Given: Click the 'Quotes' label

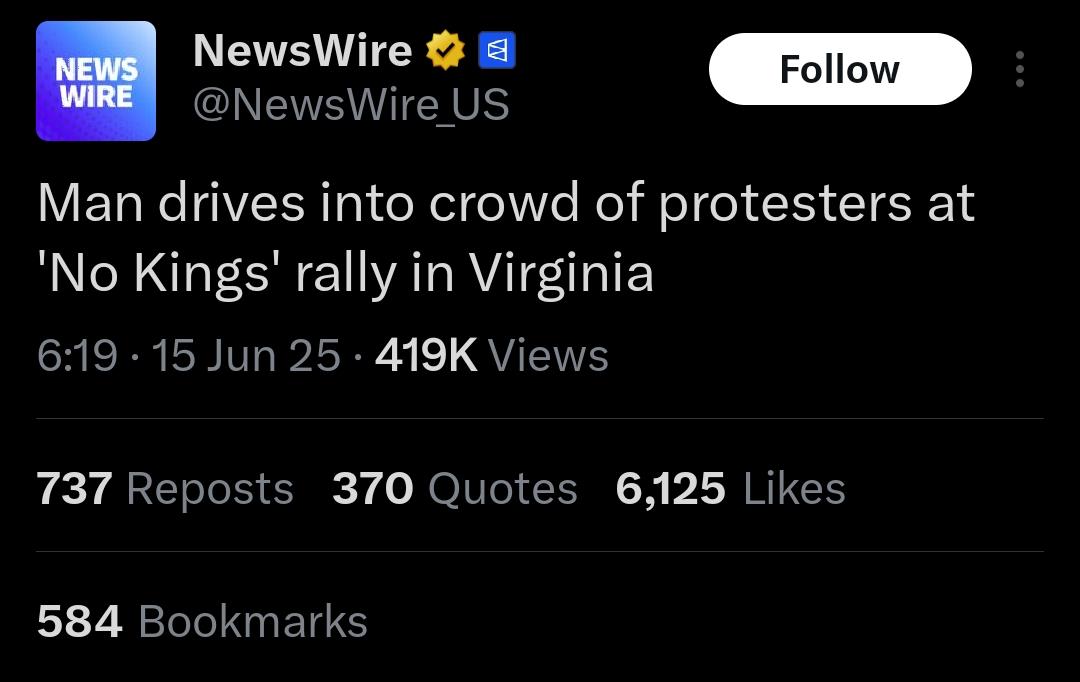Looking at the screenshot, I should [503, 489].
